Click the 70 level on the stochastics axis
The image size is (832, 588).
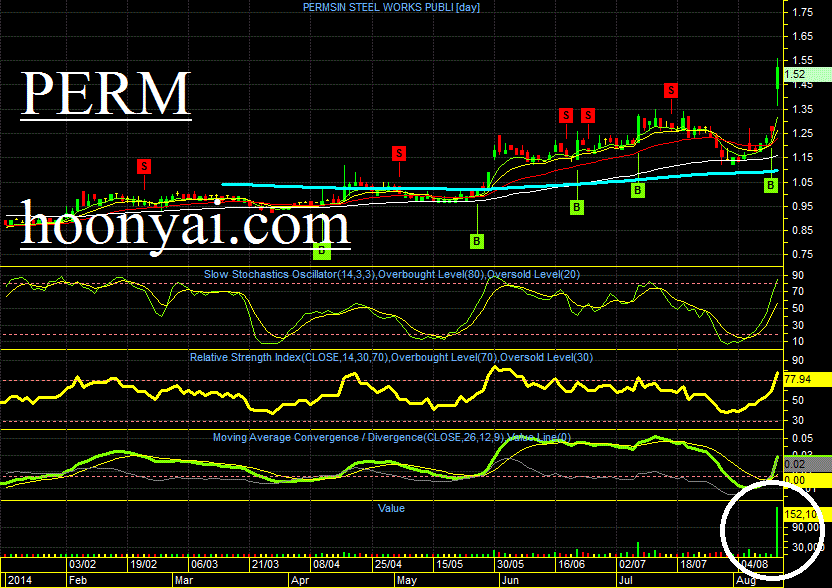[x=798, y=291]
